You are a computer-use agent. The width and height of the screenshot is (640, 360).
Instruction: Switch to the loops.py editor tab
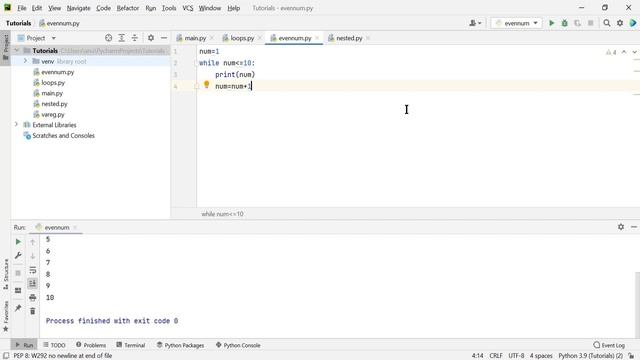(242, 38)
